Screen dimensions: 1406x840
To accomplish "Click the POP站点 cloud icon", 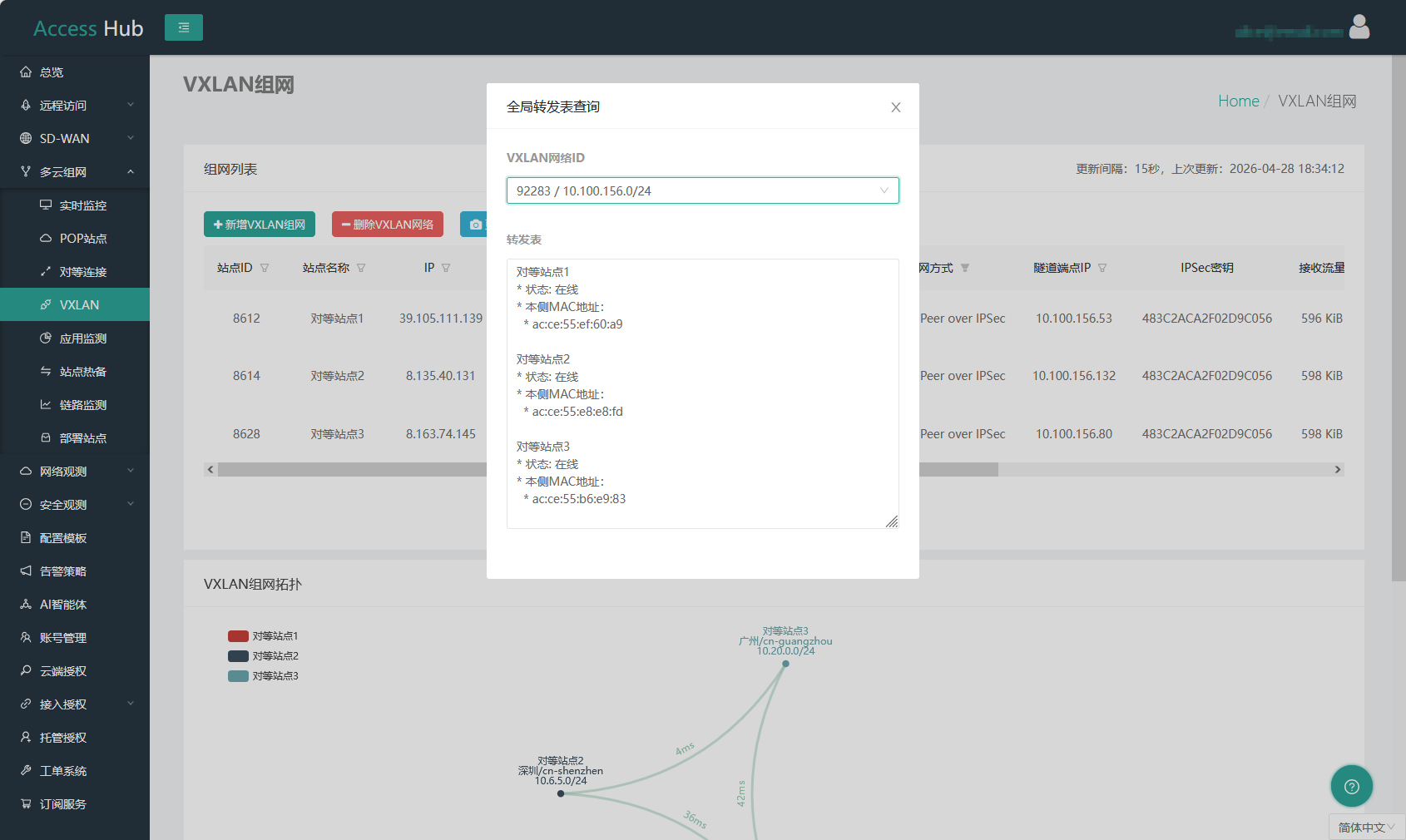I will tap(46, 239).
